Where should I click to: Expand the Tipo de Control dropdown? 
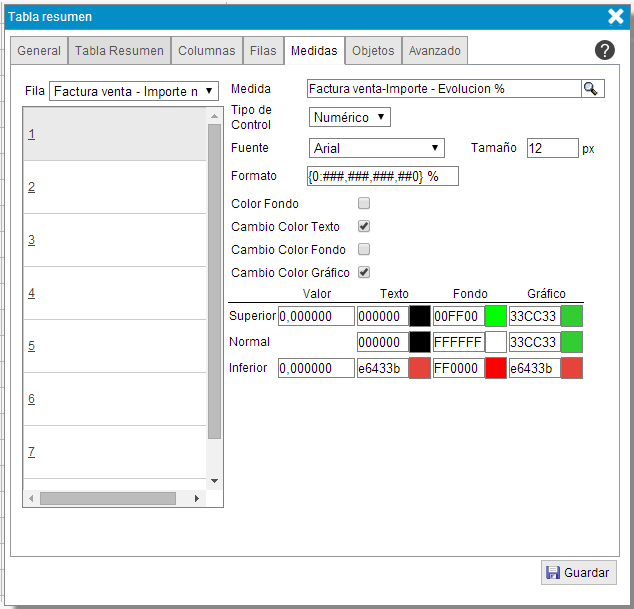tap(349, 118)
